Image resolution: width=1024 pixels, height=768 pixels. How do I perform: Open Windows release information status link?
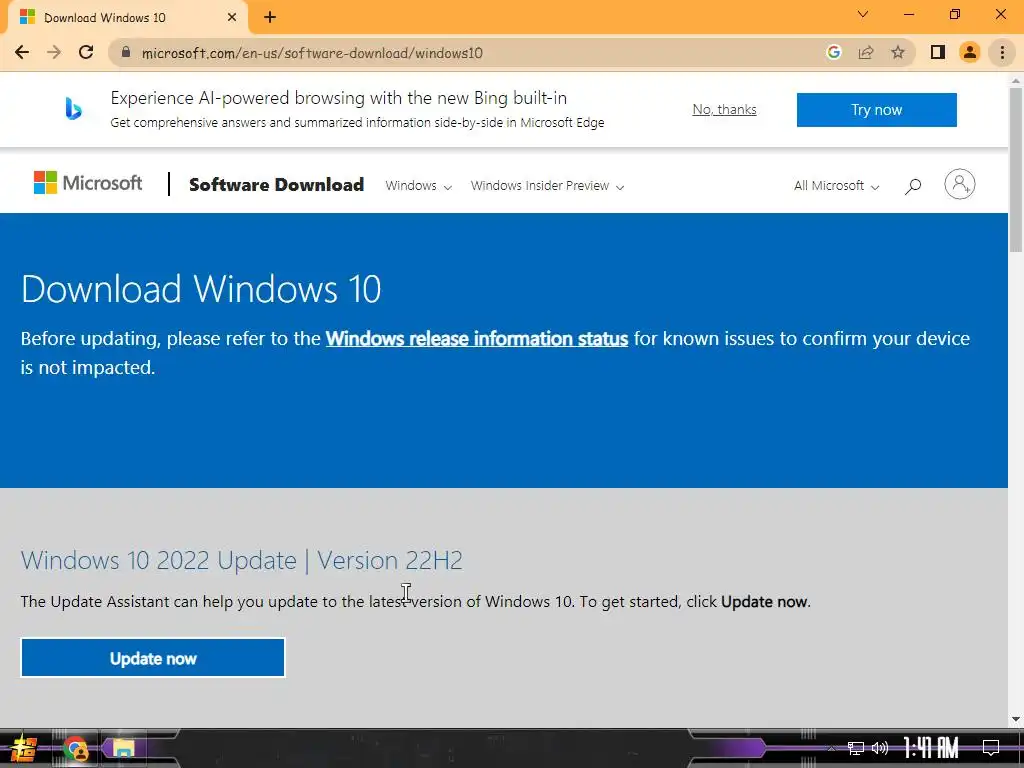tap(477, 338)
